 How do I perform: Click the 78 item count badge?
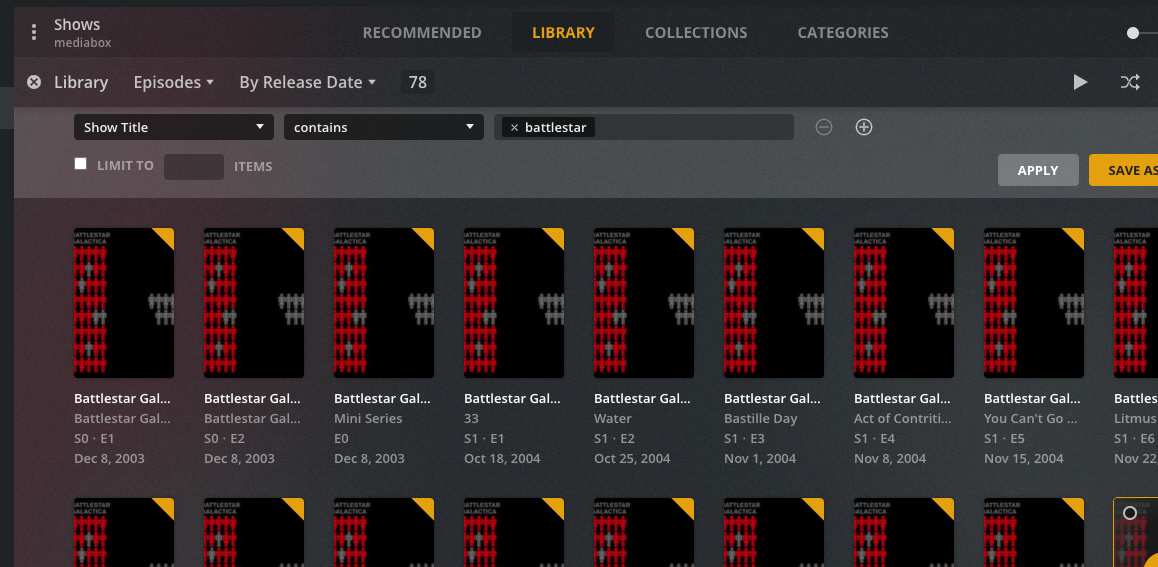coord(417,82)
